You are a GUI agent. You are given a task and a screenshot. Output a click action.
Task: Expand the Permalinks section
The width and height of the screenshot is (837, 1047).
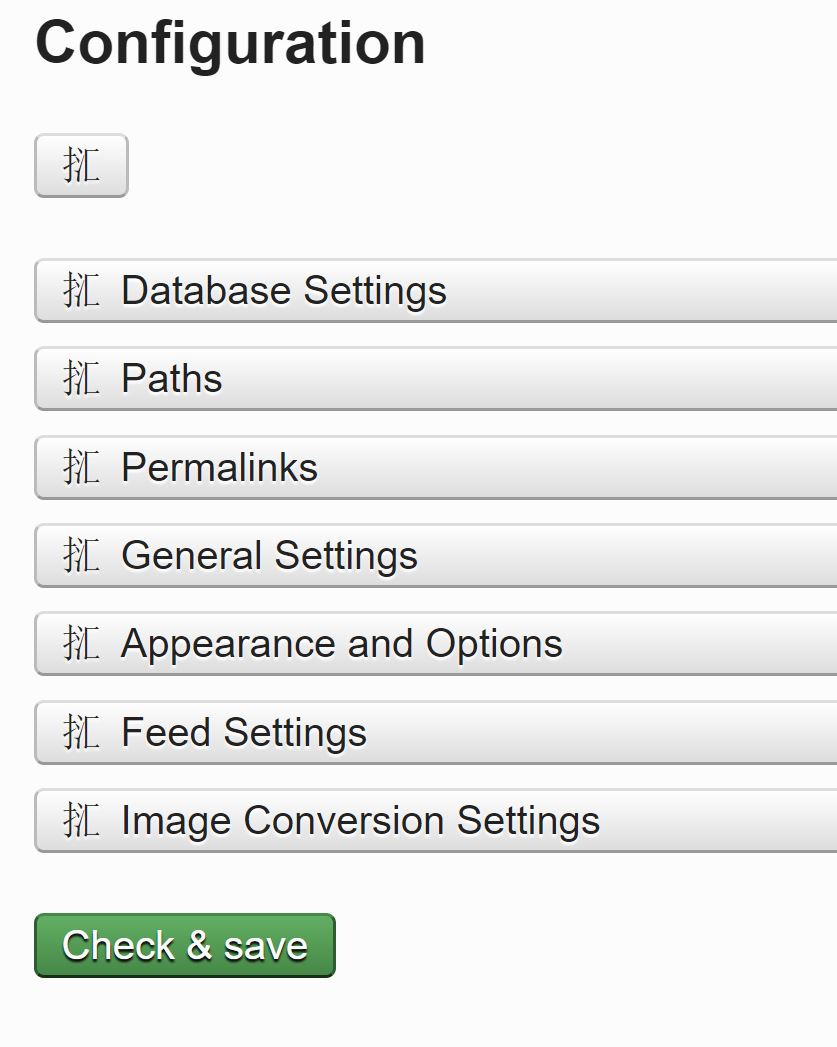point(219,468)
